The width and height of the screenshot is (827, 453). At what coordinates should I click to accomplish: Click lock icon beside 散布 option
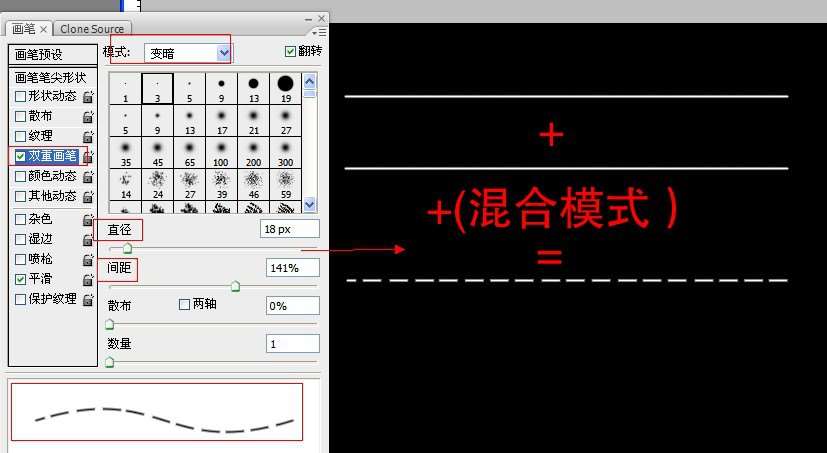coord(89,117)
